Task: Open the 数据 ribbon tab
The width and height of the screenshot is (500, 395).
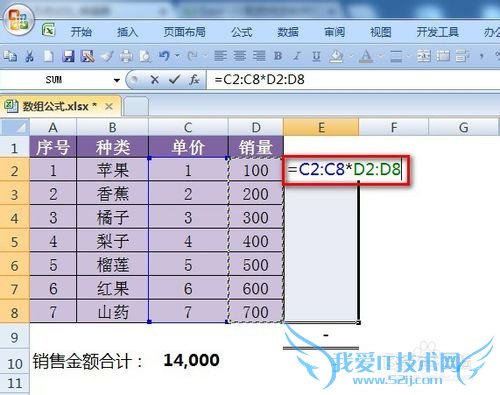Action: coord(288,32)
